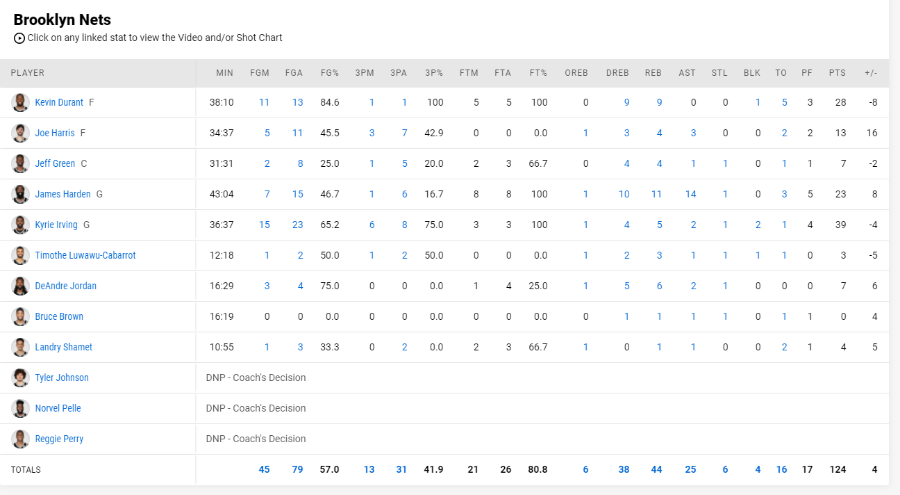
Task: View team total 38 defensive rebounds
Action: click(x=623, y=469)
